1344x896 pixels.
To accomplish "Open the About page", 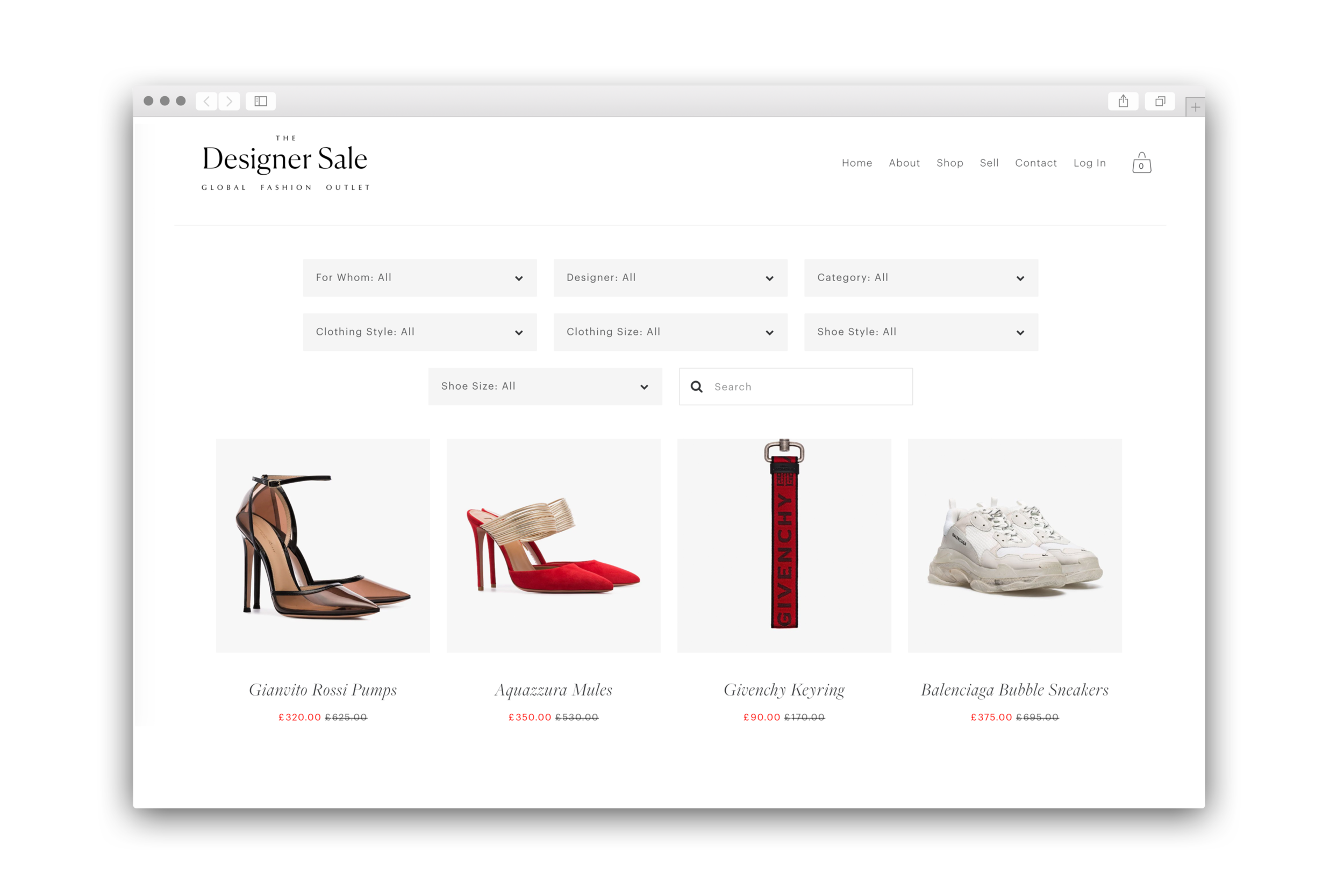I will (x=904, y=163).
